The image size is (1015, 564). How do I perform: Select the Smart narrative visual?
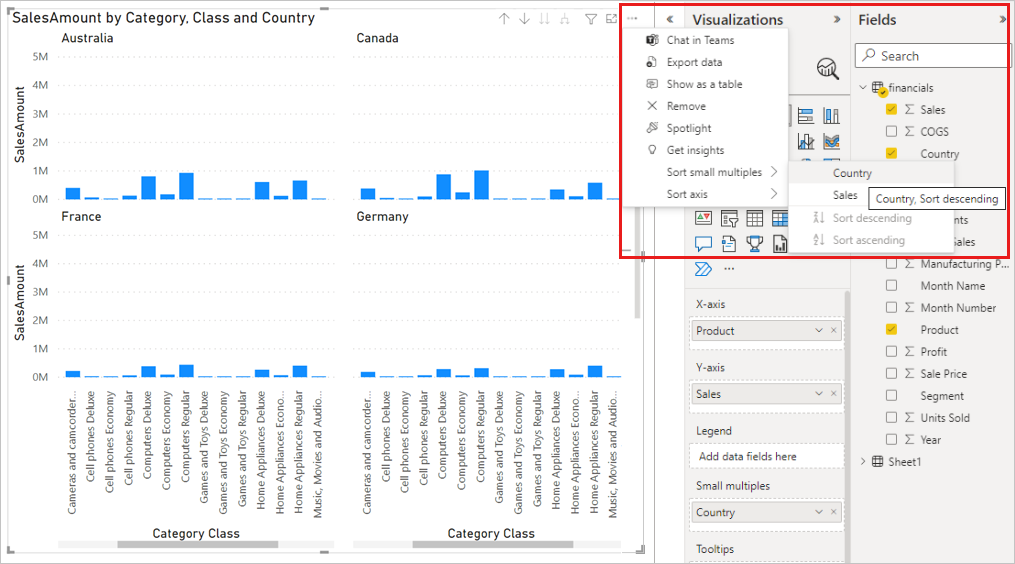click(x=730, y=244)
